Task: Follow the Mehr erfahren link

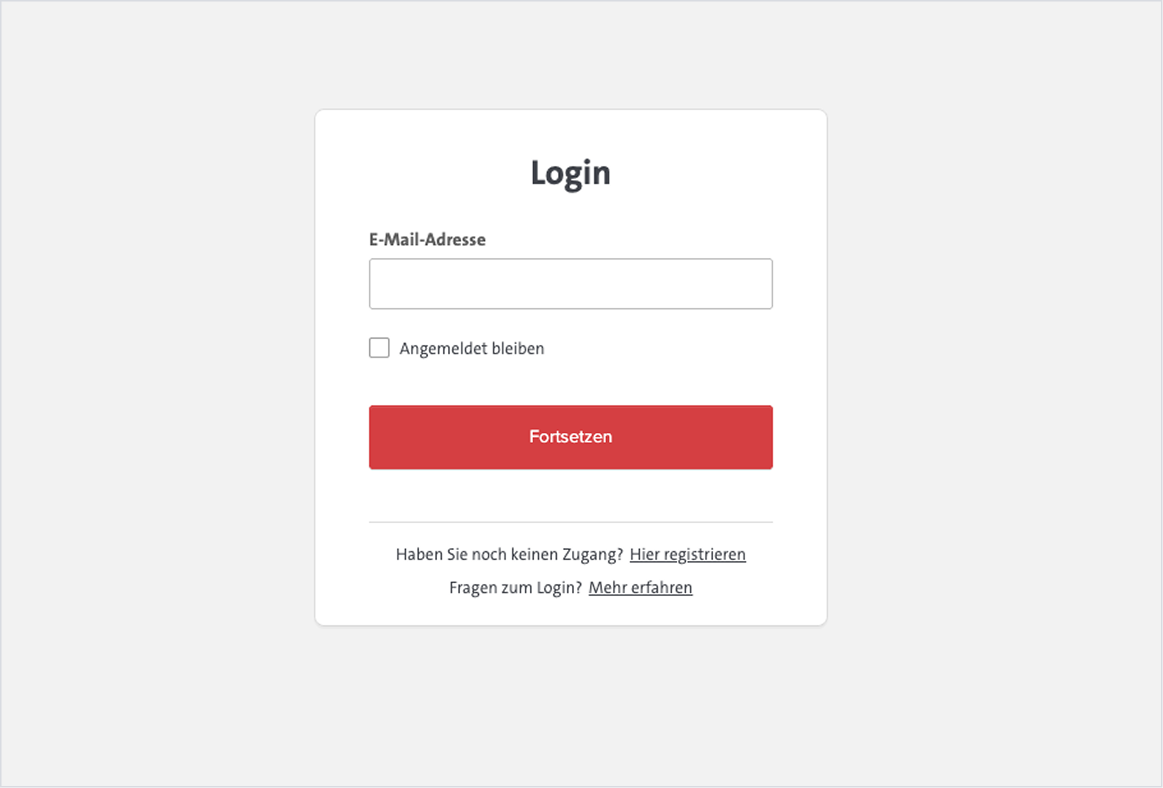Action: click(x=640, y=587)
